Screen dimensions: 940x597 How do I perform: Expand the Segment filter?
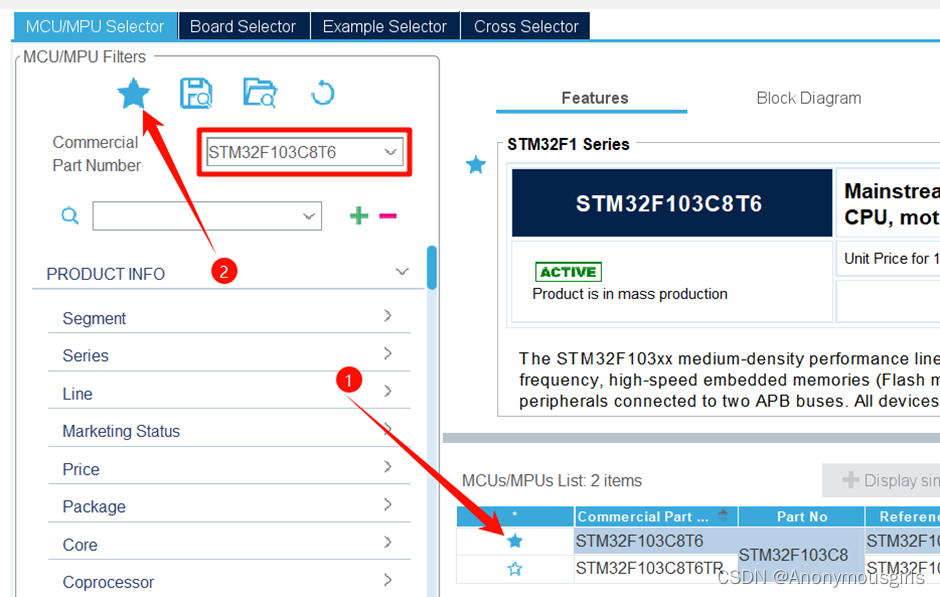click(388, 315)
